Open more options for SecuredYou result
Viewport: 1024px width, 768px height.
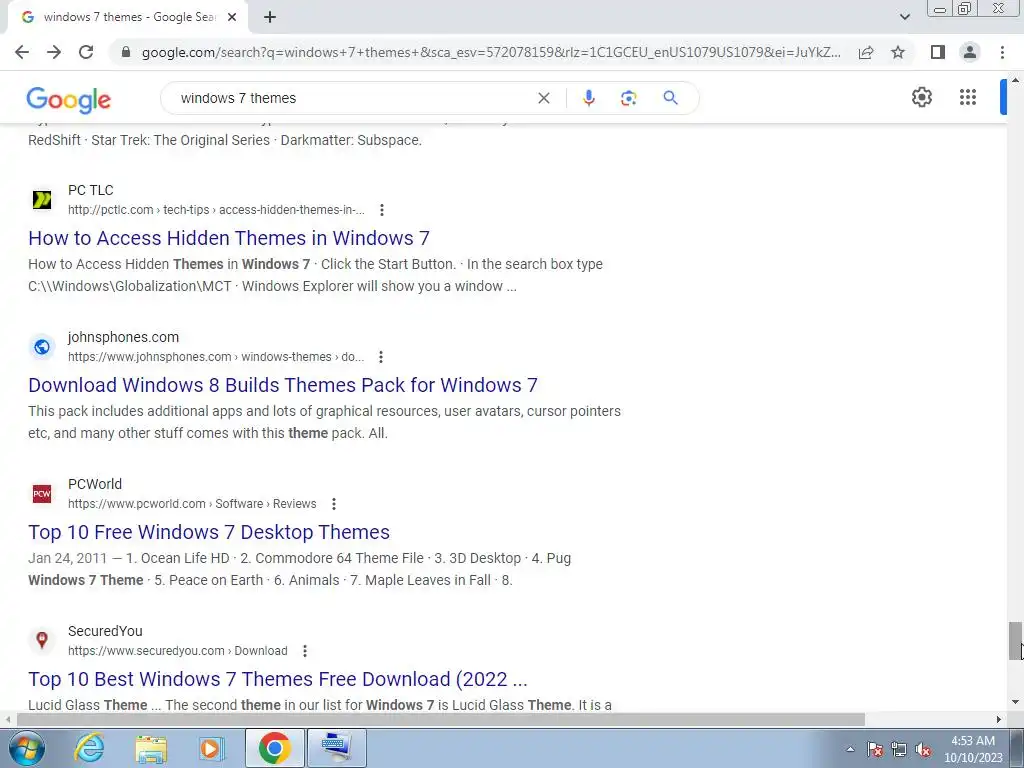(x=304, y=650)
